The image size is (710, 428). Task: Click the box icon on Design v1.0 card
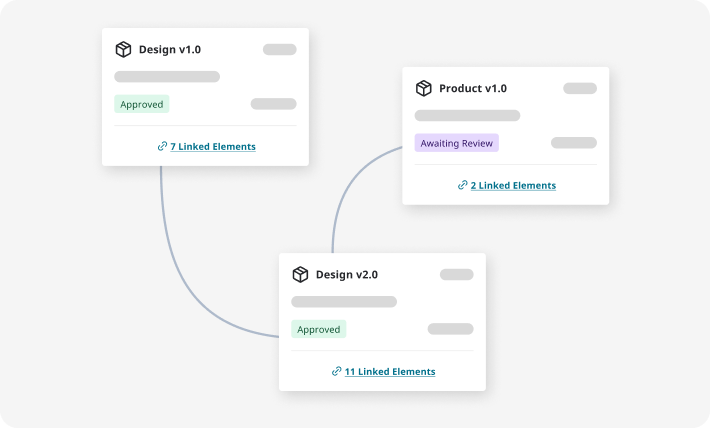click(x=123, y=49)
